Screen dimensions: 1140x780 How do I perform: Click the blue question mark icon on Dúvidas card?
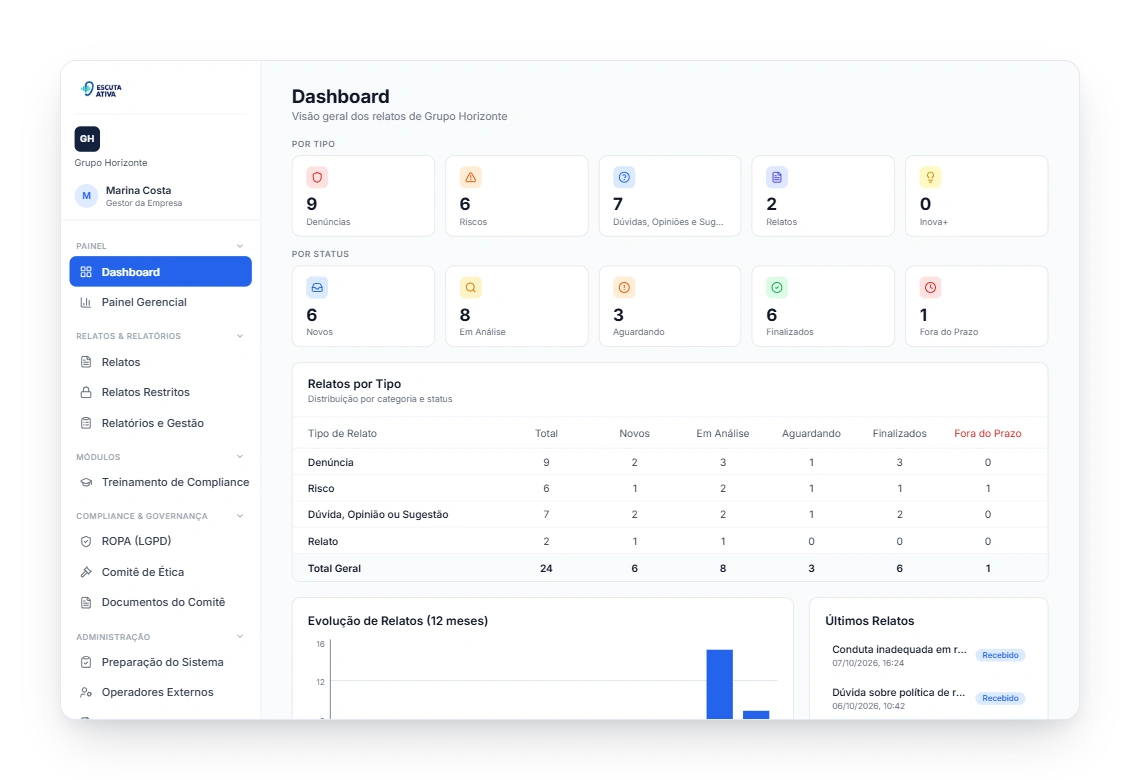click(x=624, y=177)
